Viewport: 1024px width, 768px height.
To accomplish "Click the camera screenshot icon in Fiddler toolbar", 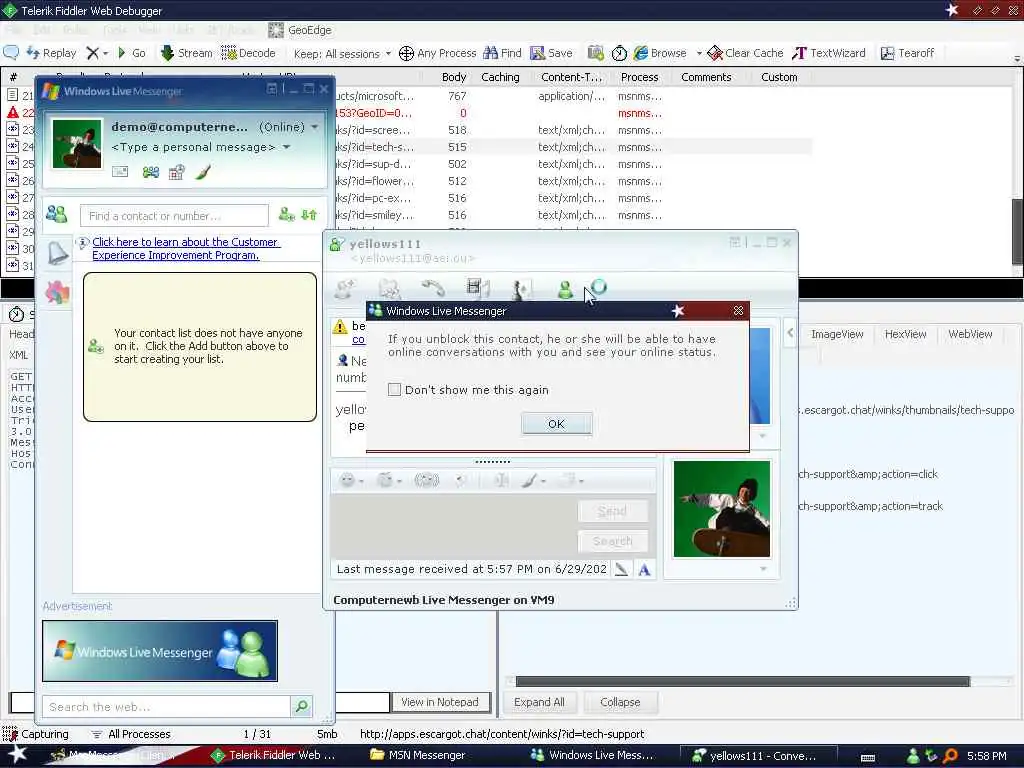I will pos(595,53).
